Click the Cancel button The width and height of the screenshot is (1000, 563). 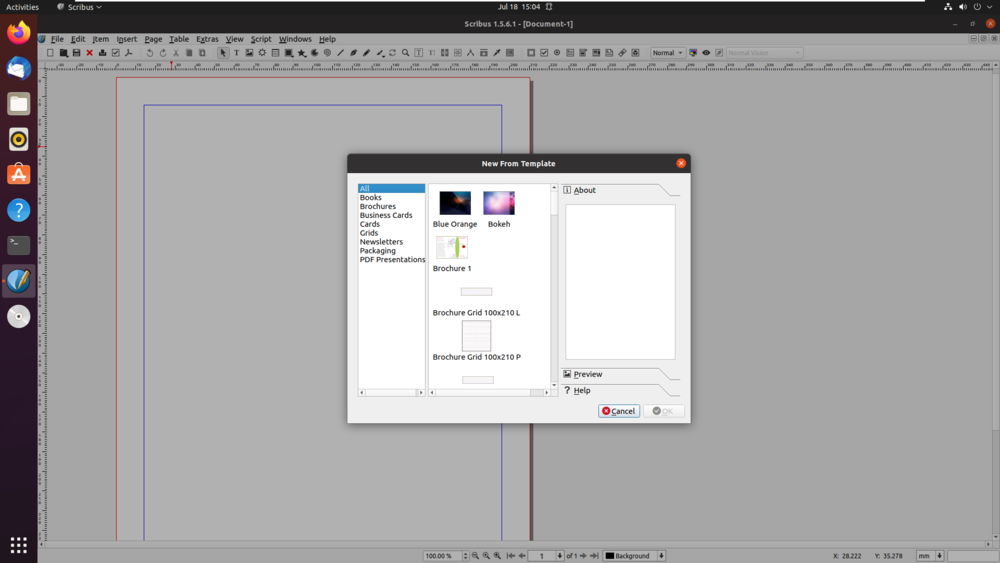pyautogui.click(x=619, y=411)
